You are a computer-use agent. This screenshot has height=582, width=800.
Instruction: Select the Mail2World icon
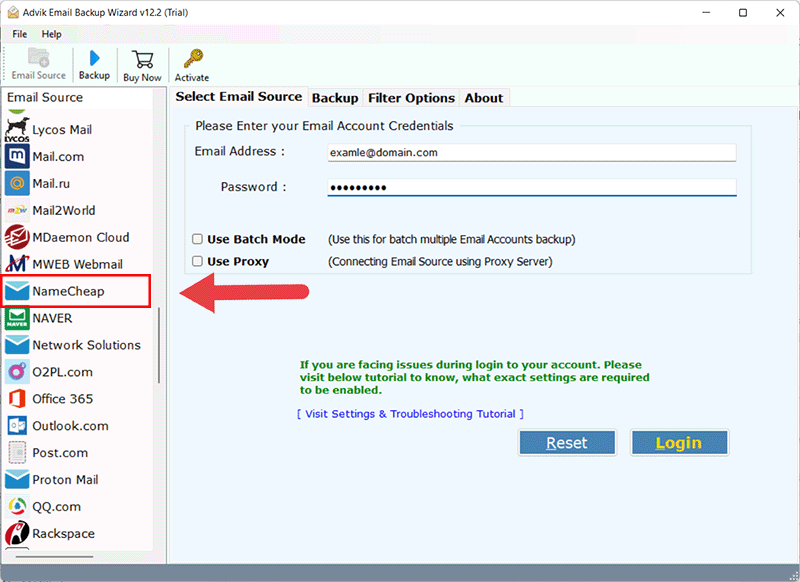tap(17, 210)
